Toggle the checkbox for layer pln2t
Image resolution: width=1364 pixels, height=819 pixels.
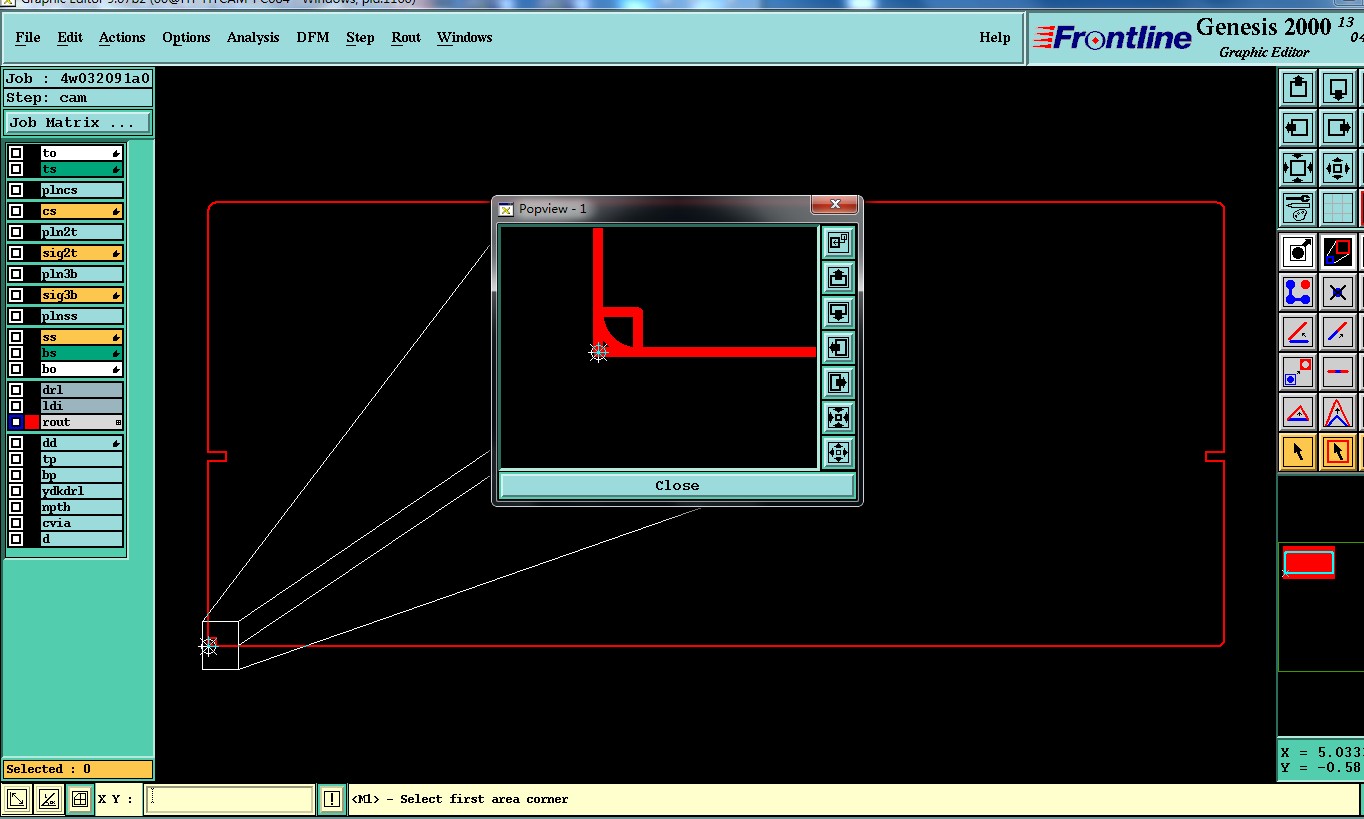click(x=16, y=232)
